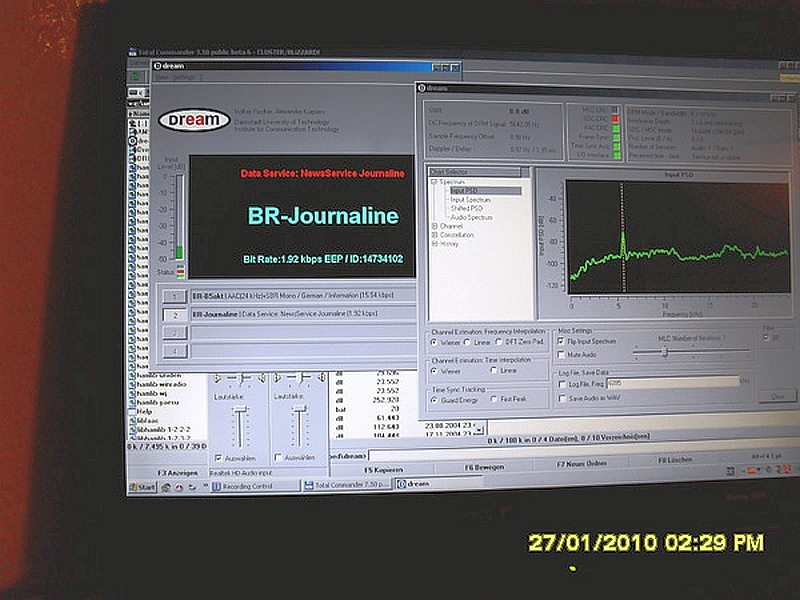800x600 pixels.
Task: Choose Linear for time interpolation
Action: pyautogui.click(x=493, y=370)
